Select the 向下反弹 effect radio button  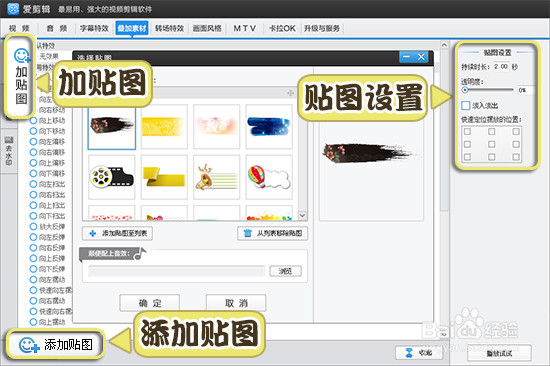tap(33, 269)
